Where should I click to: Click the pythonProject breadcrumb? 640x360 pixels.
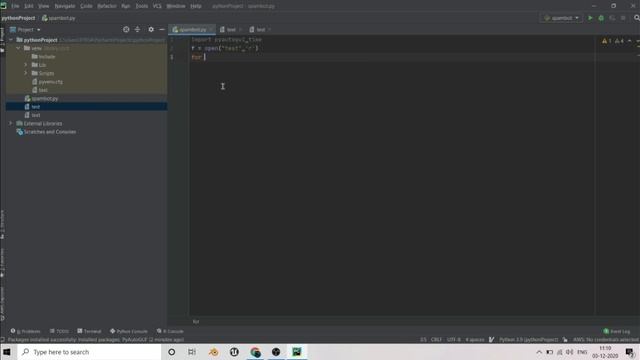coord(18,18)
